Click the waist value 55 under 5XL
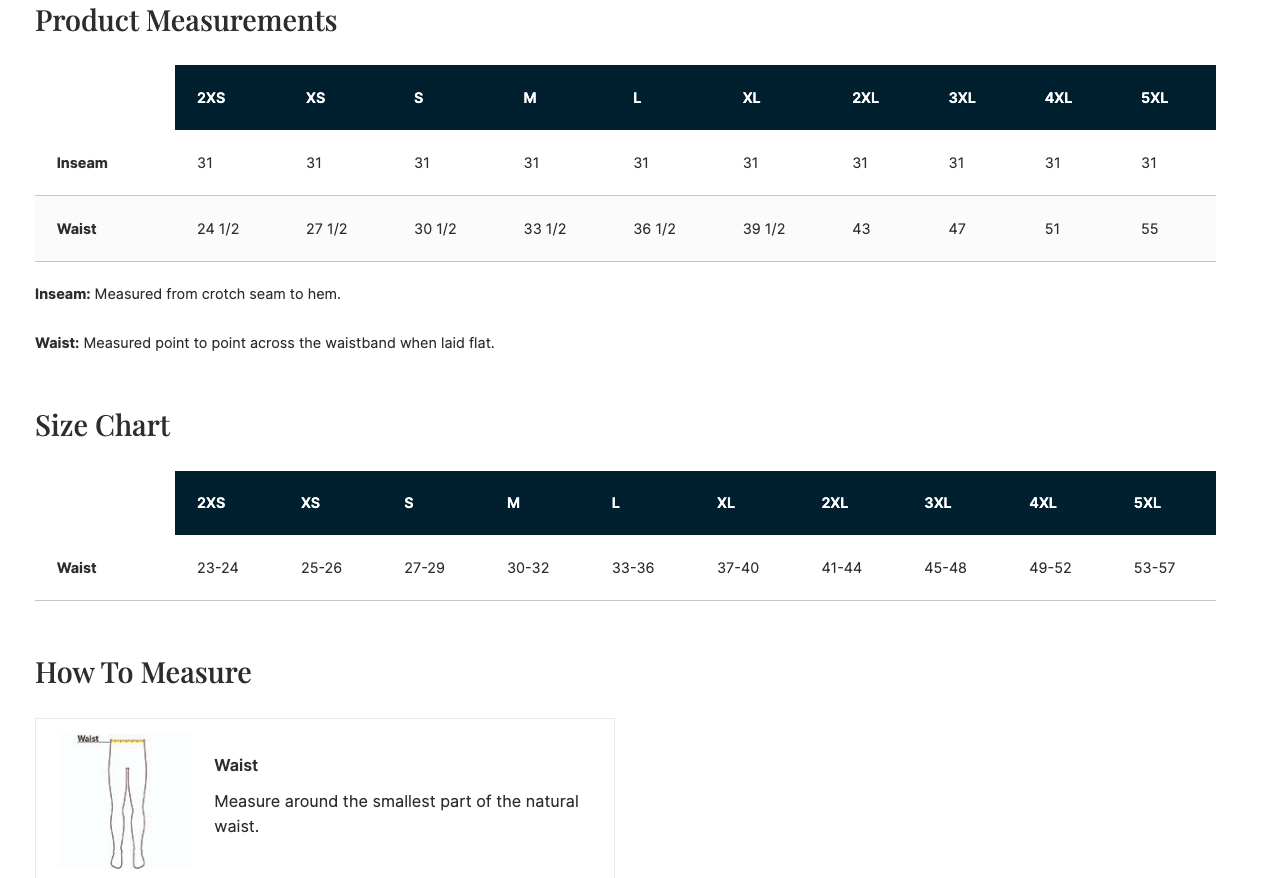Image resolution: width=1273 pixels, height=878 pixels. point(1150,229)
